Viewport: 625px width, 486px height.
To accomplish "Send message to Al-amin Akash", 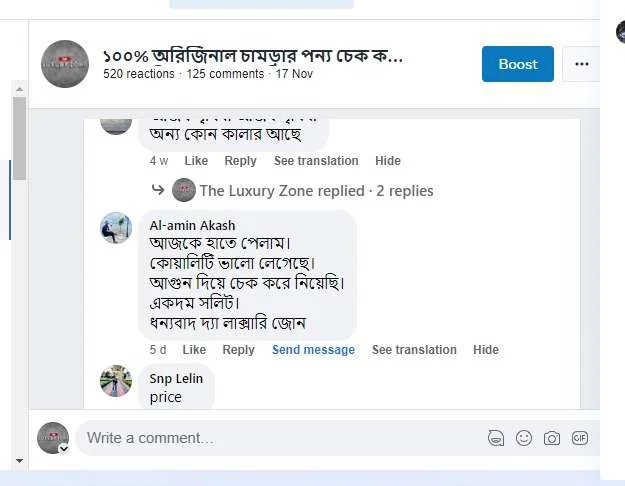I will tap(313, 350).
